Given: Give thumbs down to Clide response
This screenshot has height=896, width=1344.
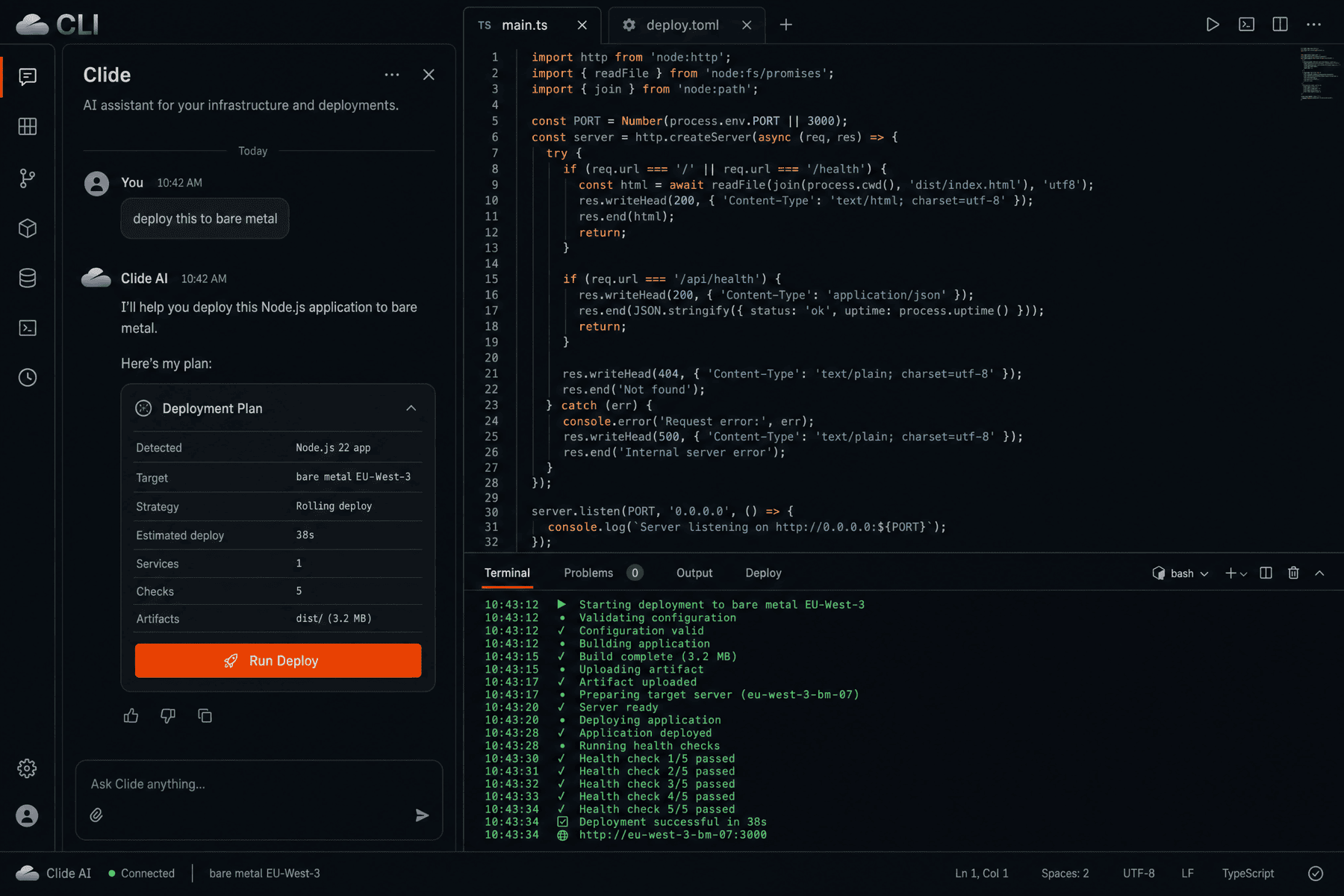Looking at the screenshot, I should point(168,715).
